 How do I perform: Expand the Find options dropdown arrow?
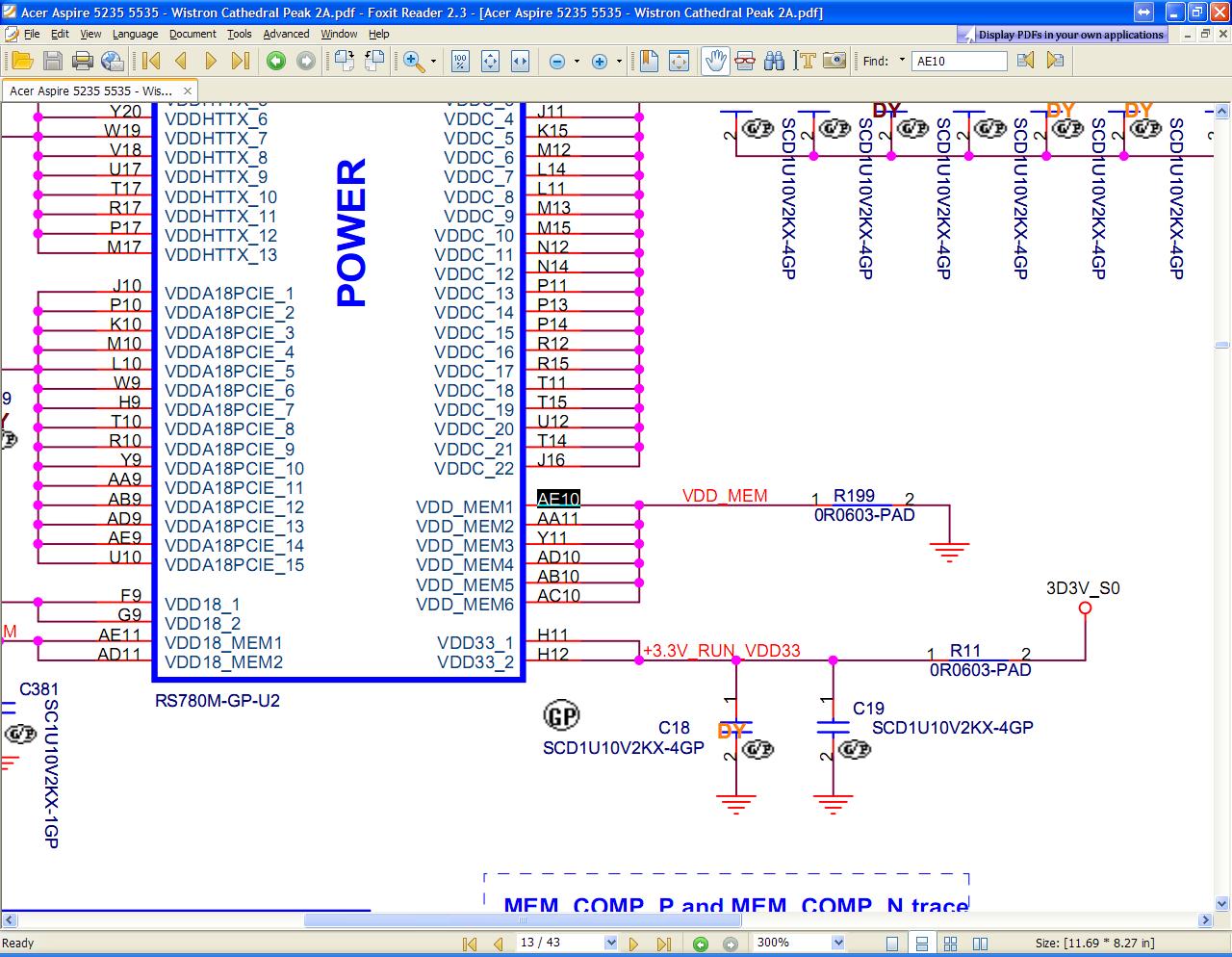click(902, 61)
